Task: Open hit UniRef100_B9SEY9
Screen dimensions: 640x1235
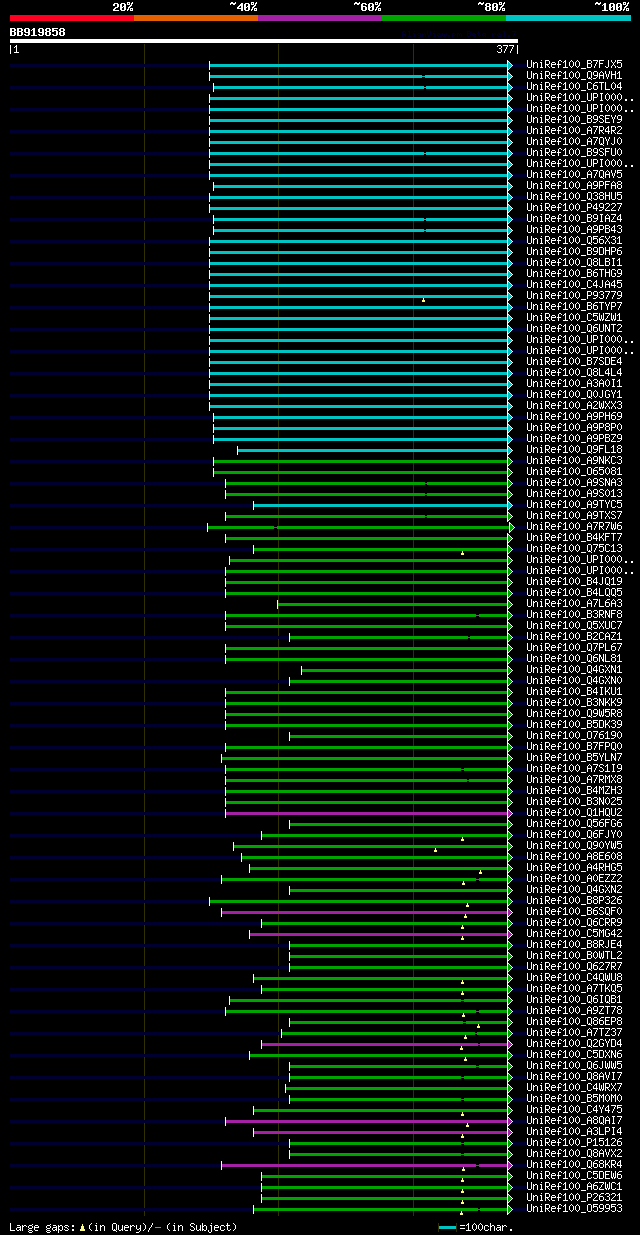Action: [x=574, y=119]
